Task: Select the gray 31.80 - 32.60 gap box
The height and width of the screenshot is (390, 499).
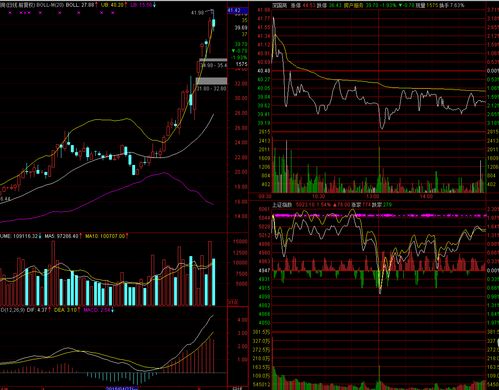Action: pyautogui.click(x=212, y=81)
